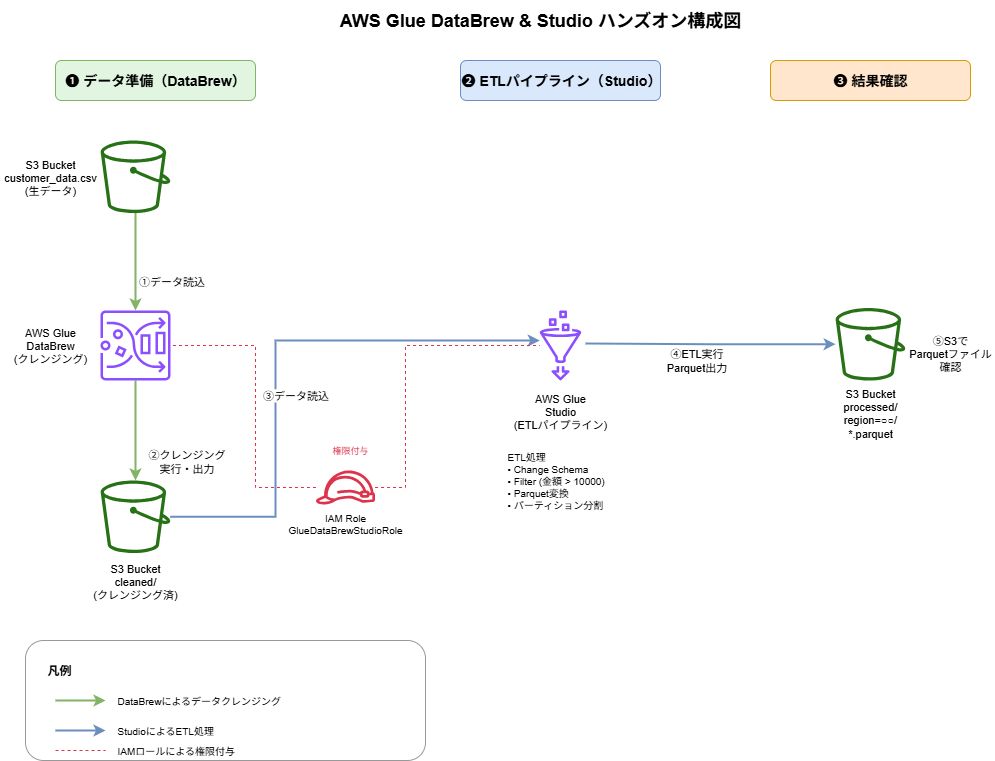This screenshot has width=995, height=761.
Task: Select the blue ETLパイプライン（Studio） header box
Action: point(560,81)
